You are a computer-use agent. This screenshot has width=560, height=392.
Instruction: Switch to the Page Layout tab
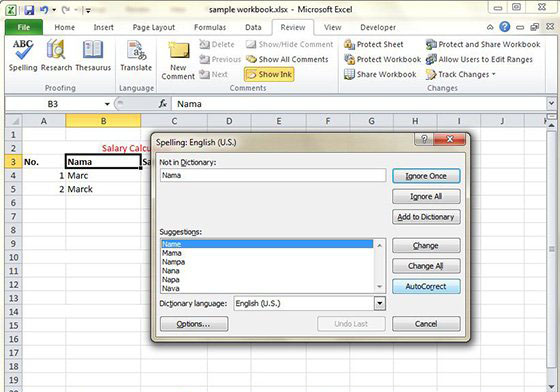click(x=154, y=27)
